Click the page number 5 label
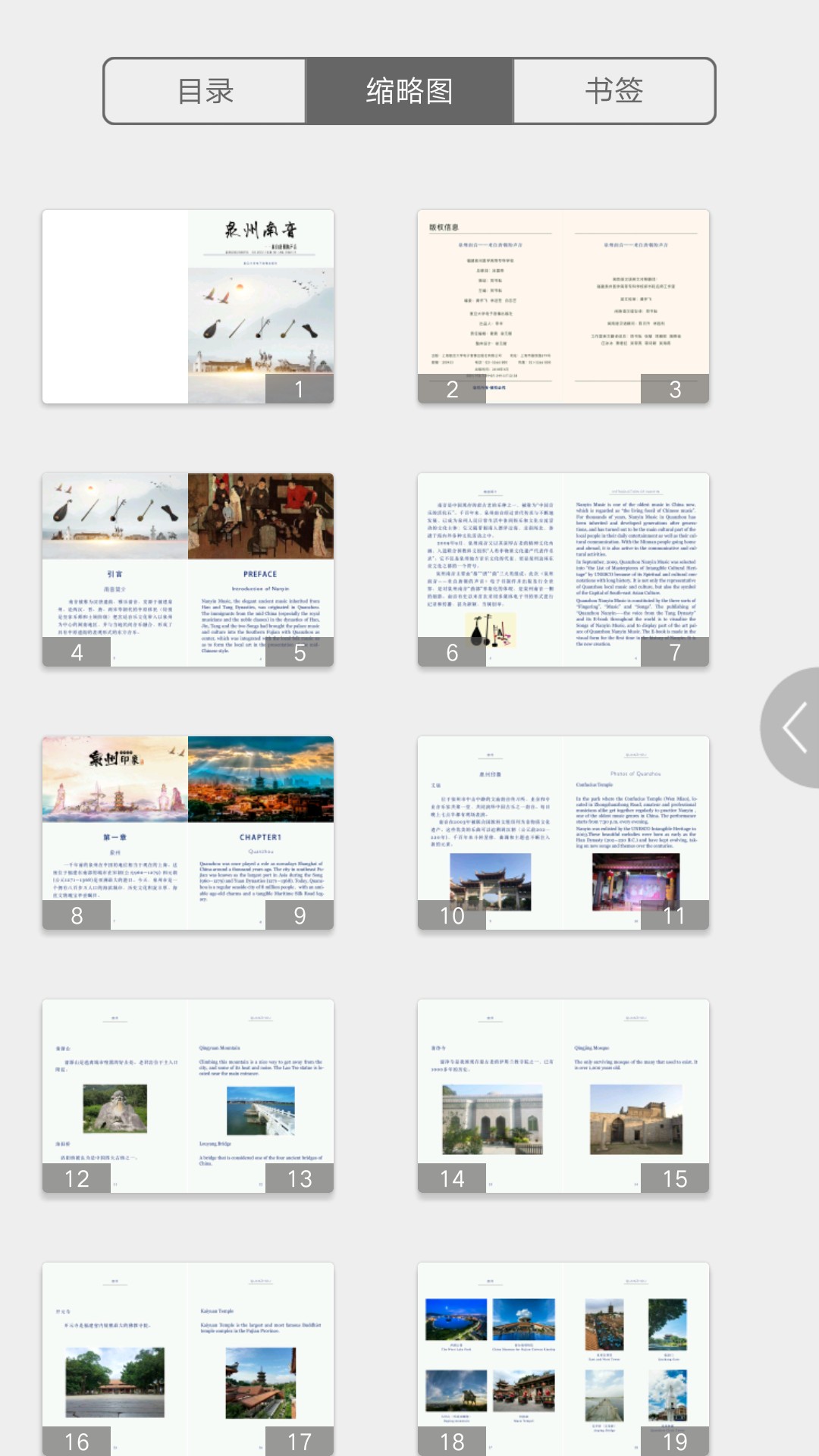 pyautogui.click(x=300, y=652)
